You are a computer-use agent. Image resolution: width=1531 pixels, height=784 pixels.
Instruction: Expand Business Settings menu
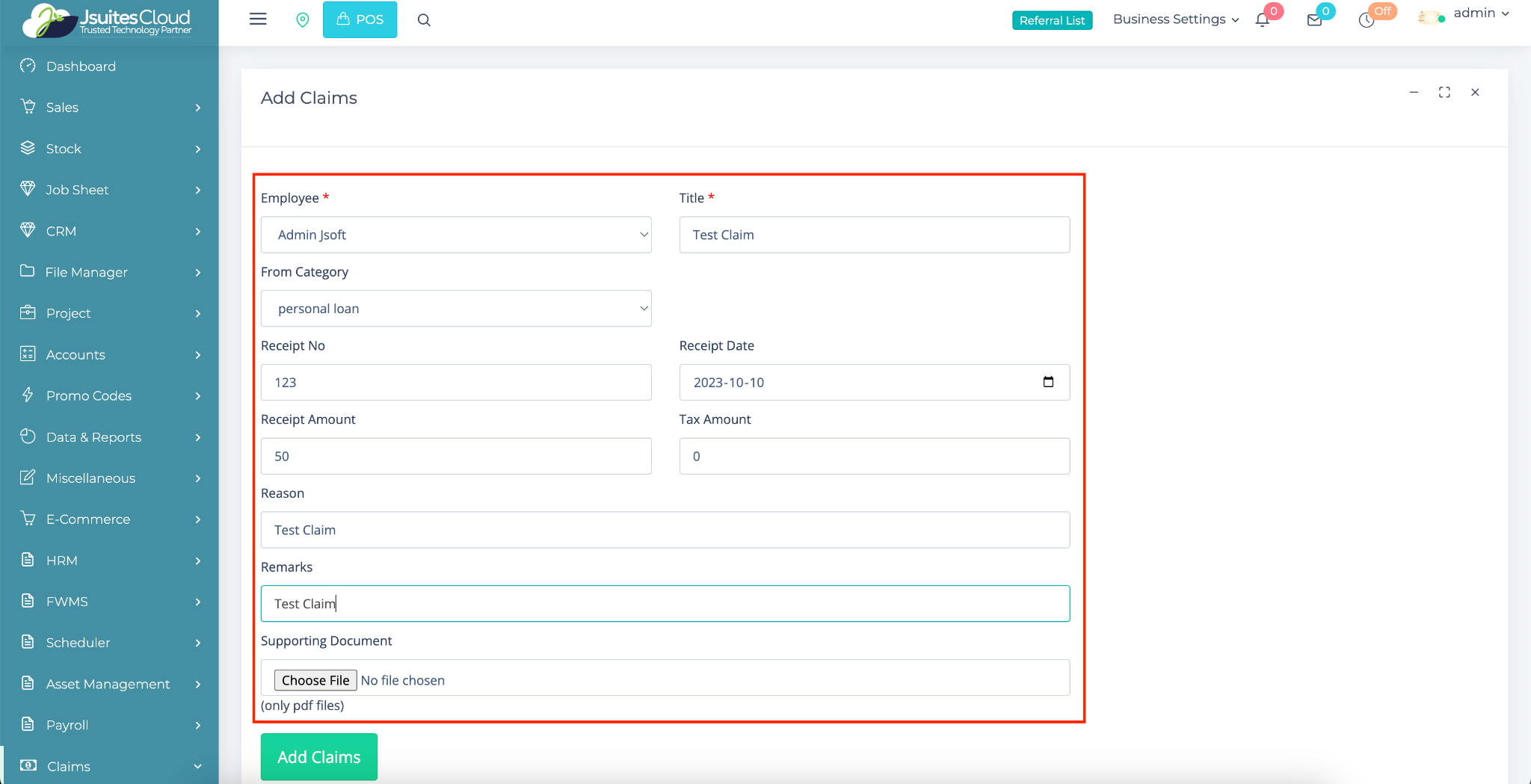pos(1175,19)
